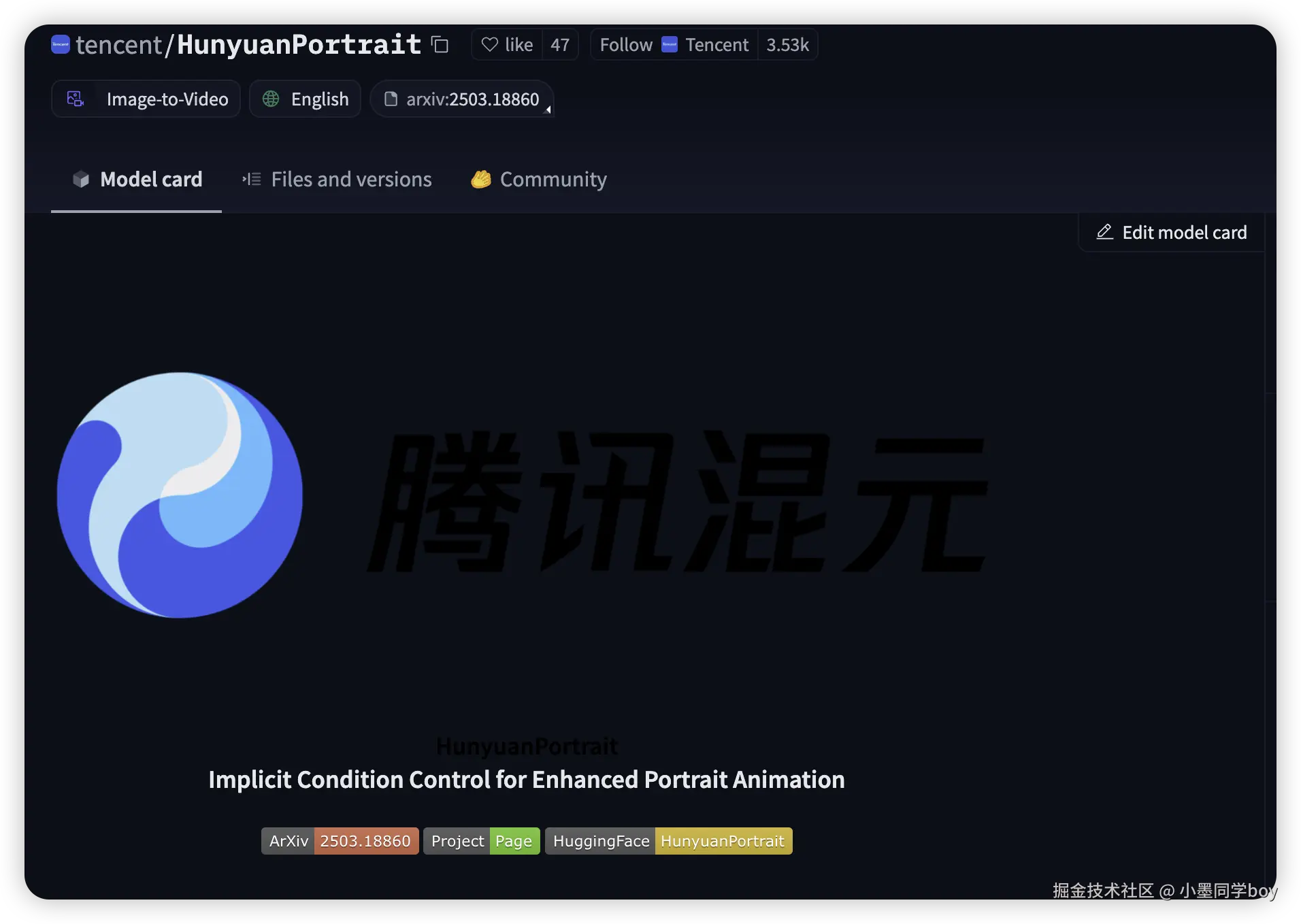View the 47 likes count

(560, 45)
